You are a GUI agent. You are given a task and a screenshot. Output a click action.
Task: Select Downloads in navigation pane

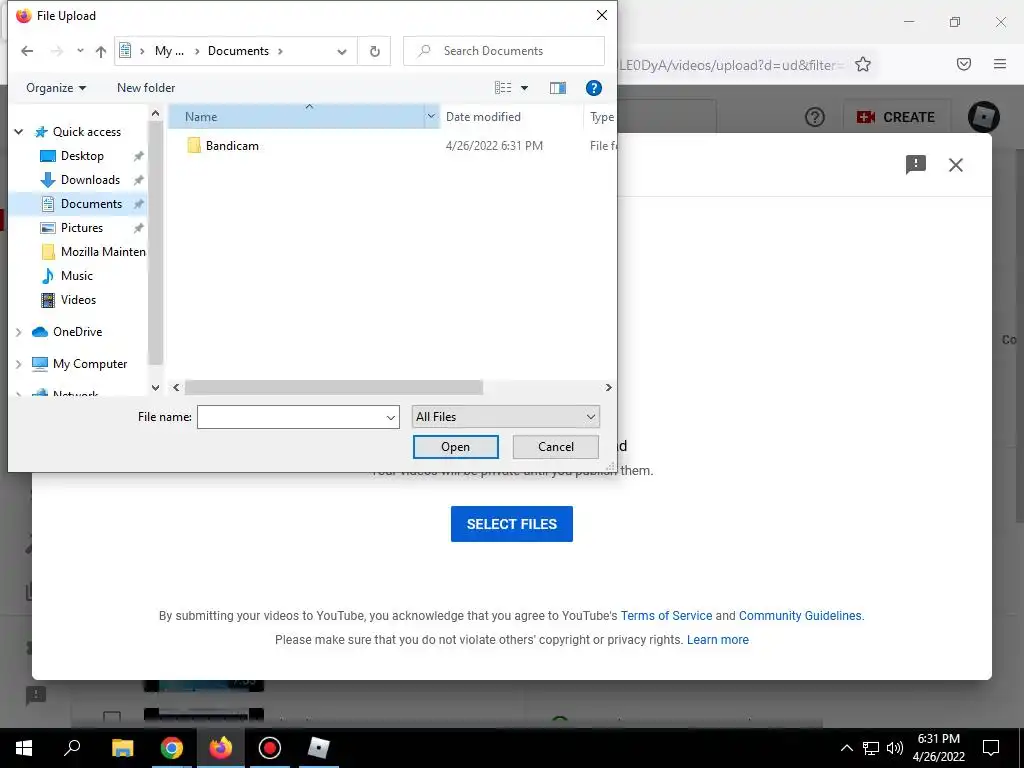[x=90, y=180]
